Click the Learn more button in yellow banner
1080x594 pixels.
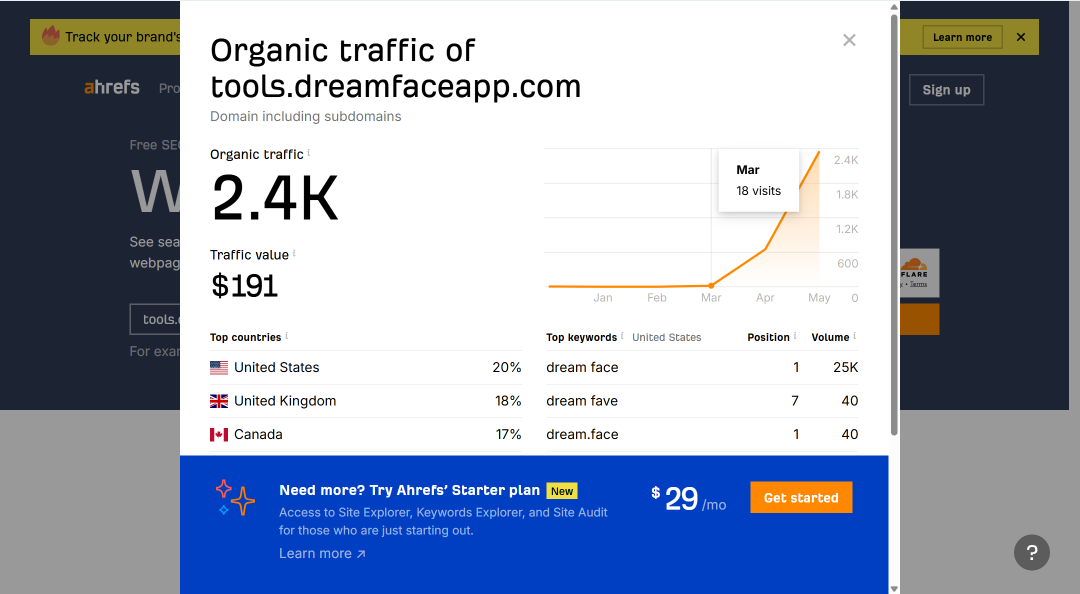coord(962,37)
